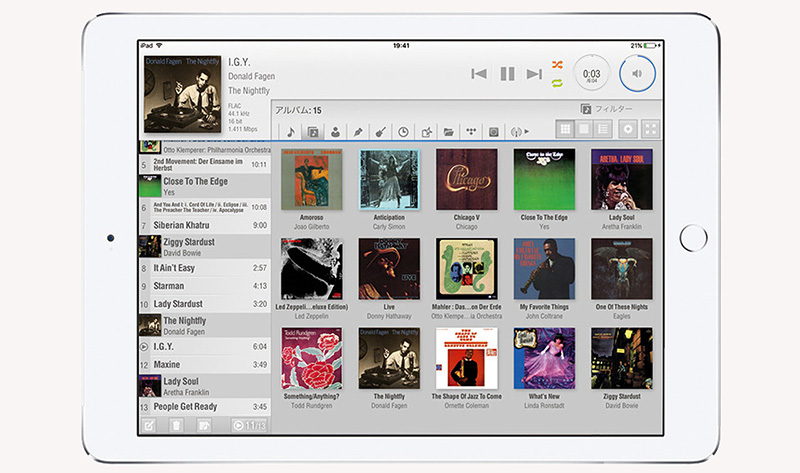Image resolution: width=800 pixels, height=473 pixels.
Task: Select 'And You And I' queue track
Action: (x=205, y=207)
